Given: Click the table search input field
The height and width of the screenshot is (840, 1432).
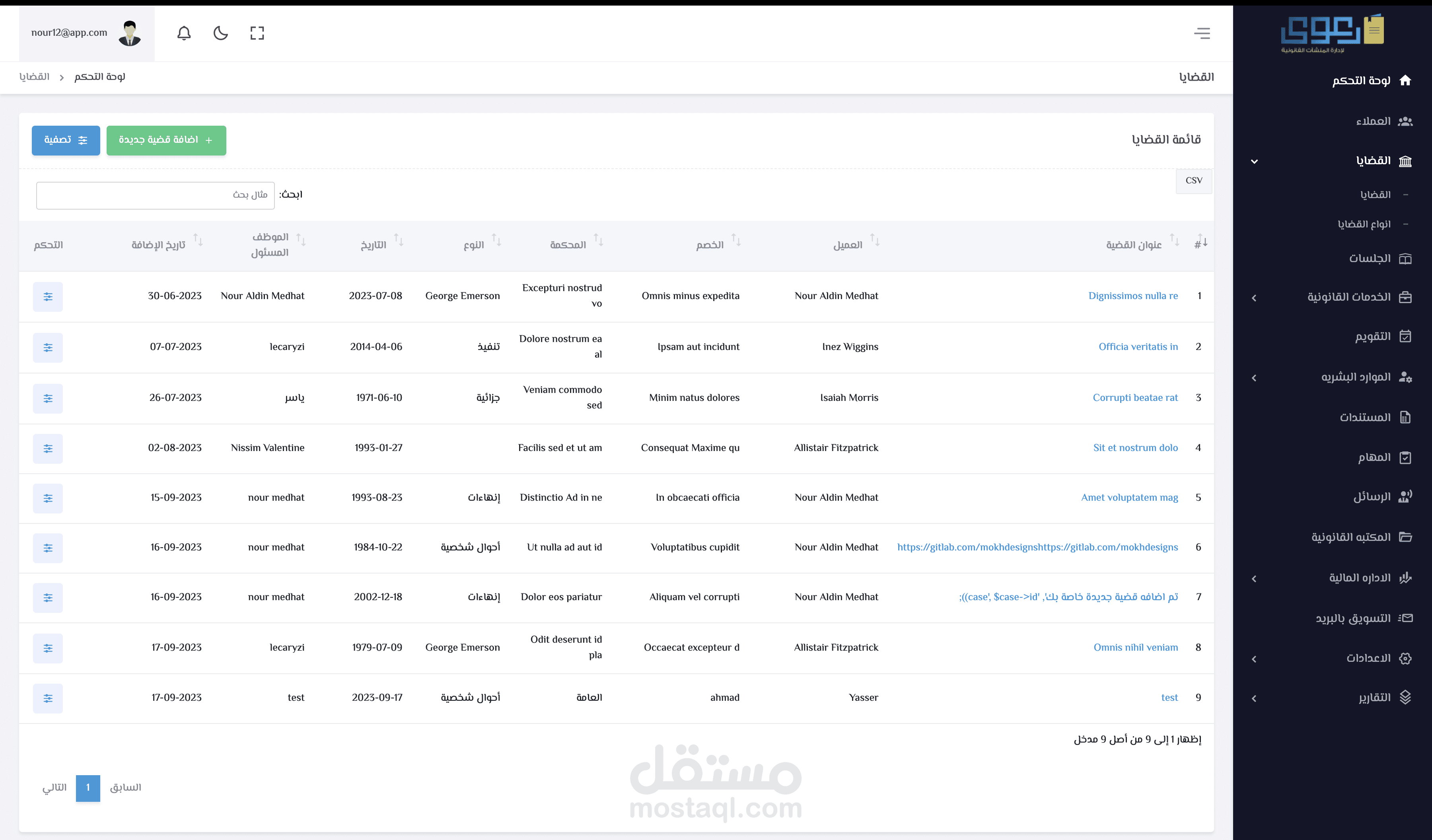Looking at the screenshot, I should click(x=155, y=196).
